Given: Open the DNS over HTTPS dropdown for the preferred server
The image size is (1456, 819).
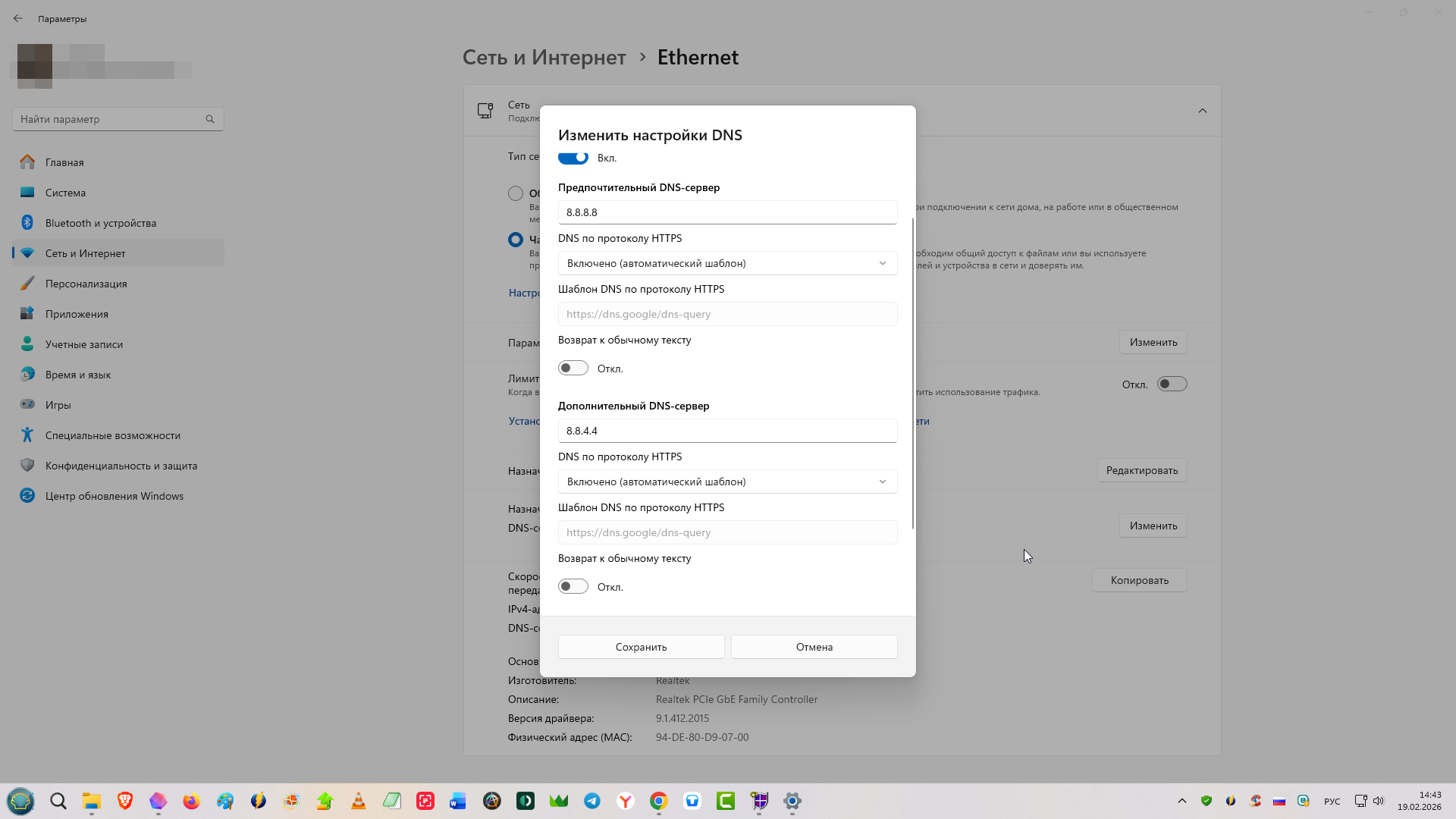Looking at the screenshot, I should [x=727, y=263].
